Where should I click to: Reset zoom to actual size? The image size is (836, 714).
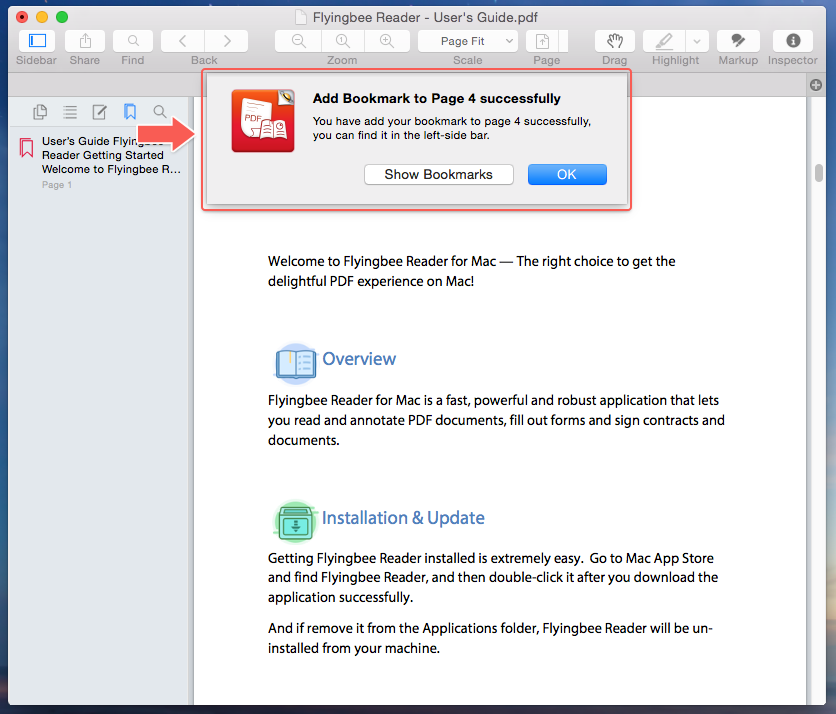[343, 41]
